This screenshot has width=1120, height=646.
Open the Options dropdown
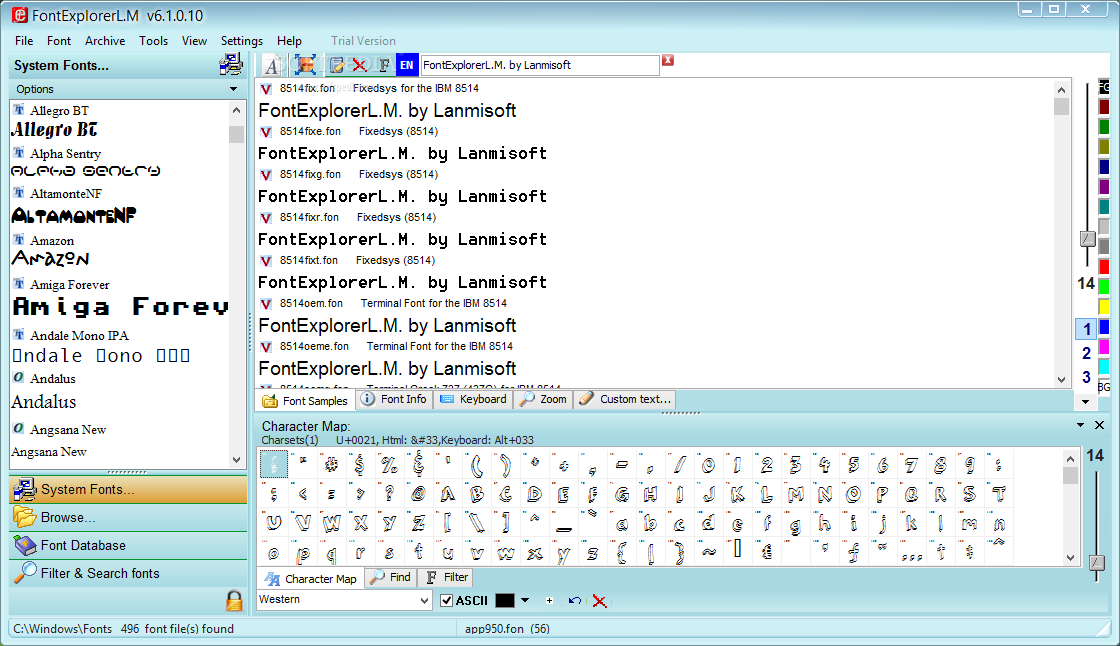tap(127, 89)
